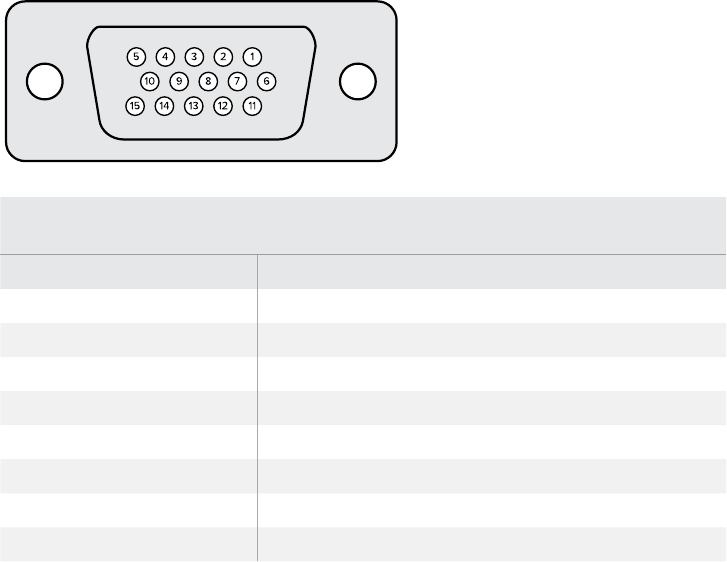The width and height of the screenshot is (727, 562).
Task: Click pin 5 at top-row end
Action: click(136, 57)
